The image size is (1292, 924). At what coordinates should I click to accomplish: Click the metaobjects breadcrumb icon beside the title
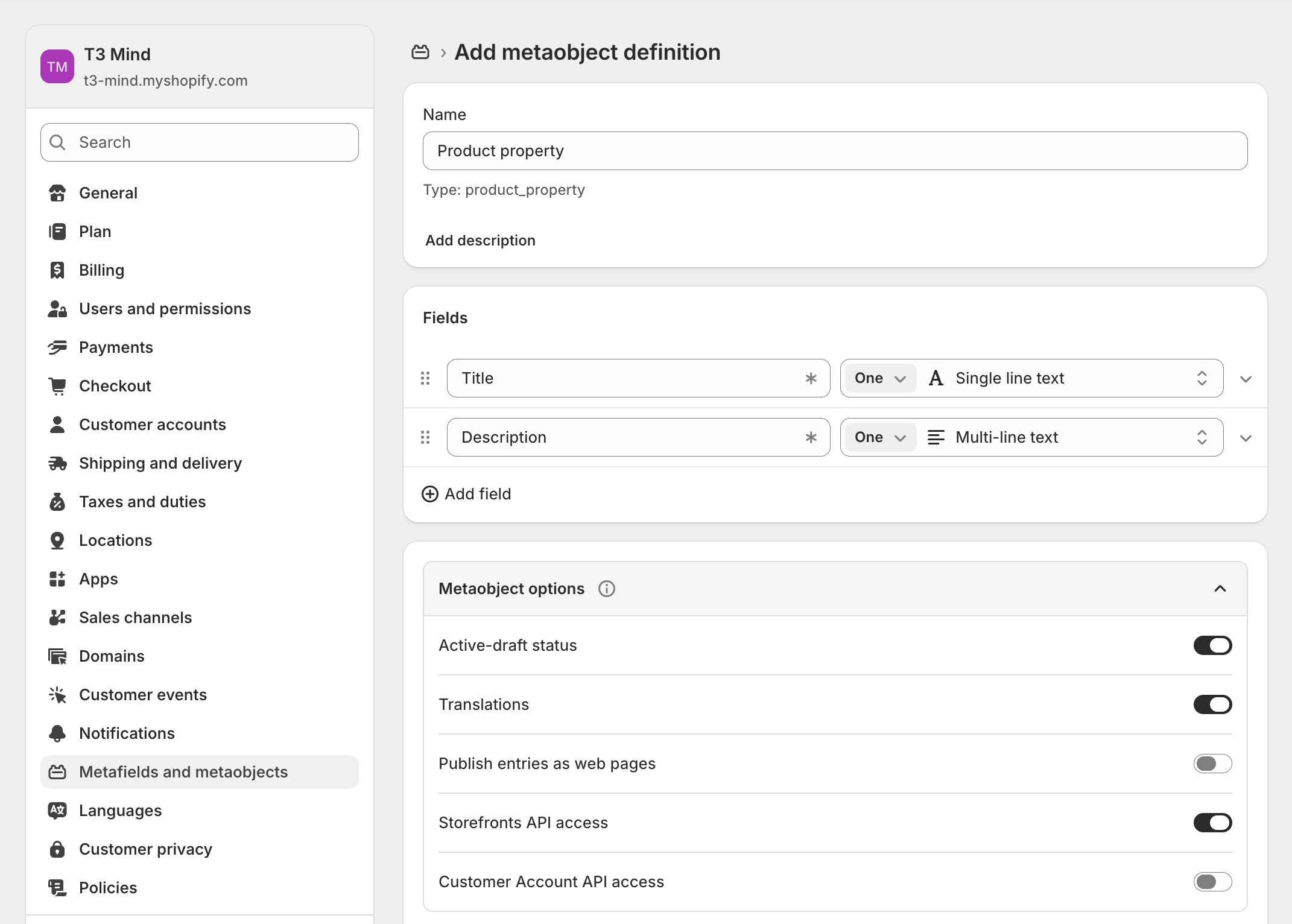click(x=420, y=52)
